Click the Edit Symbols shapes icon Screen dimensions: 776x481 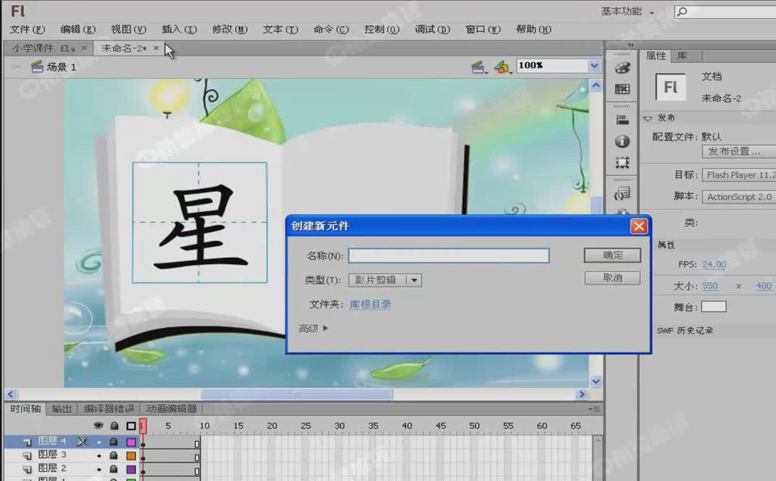[x=502, y=67]
